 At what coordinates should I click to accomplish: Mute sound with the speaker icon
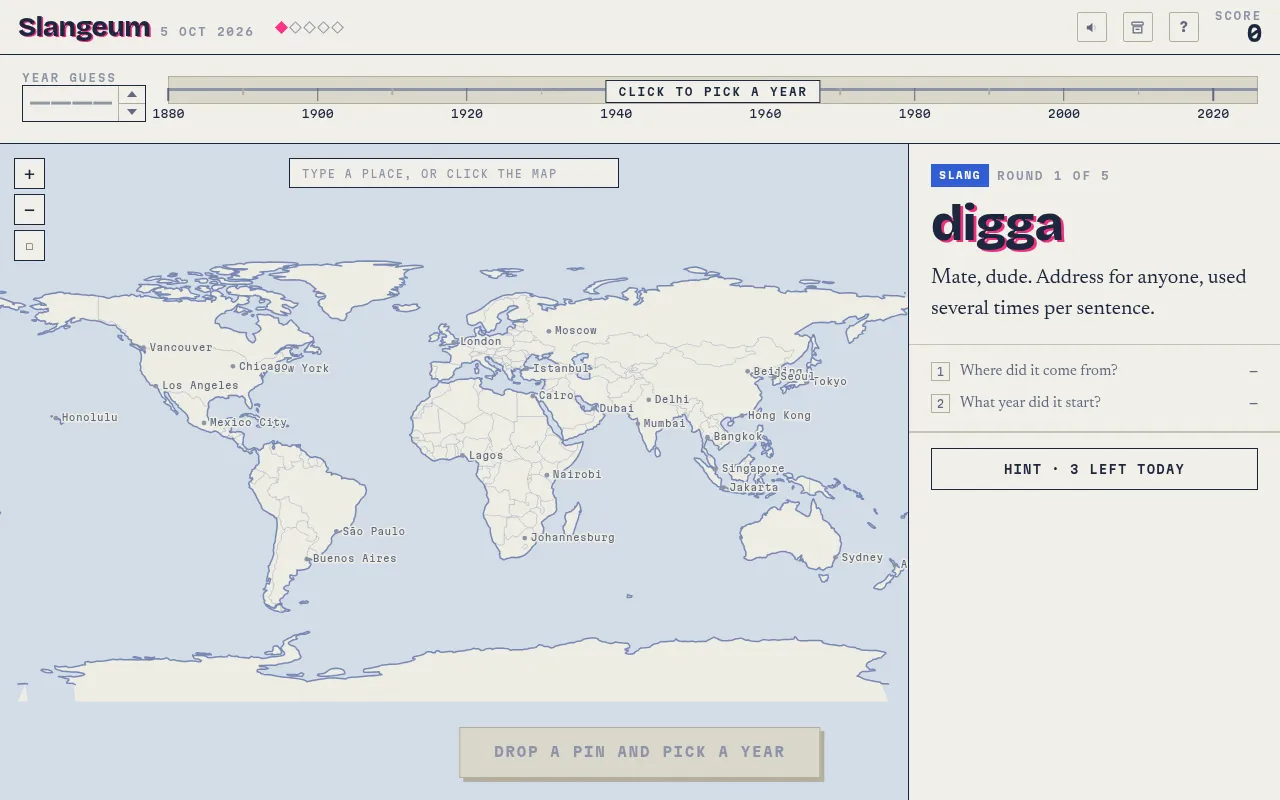[1092, 27]
